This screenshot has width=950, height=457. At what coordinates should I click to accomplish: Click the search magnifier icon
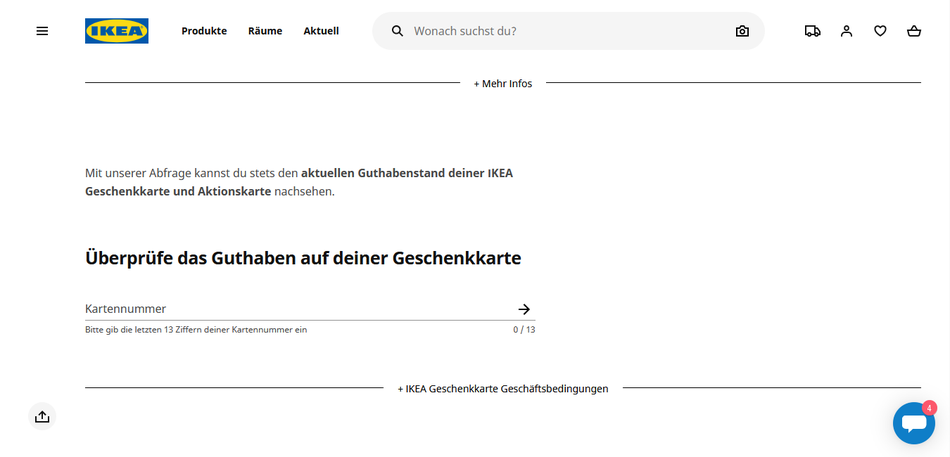click(397, 31)
